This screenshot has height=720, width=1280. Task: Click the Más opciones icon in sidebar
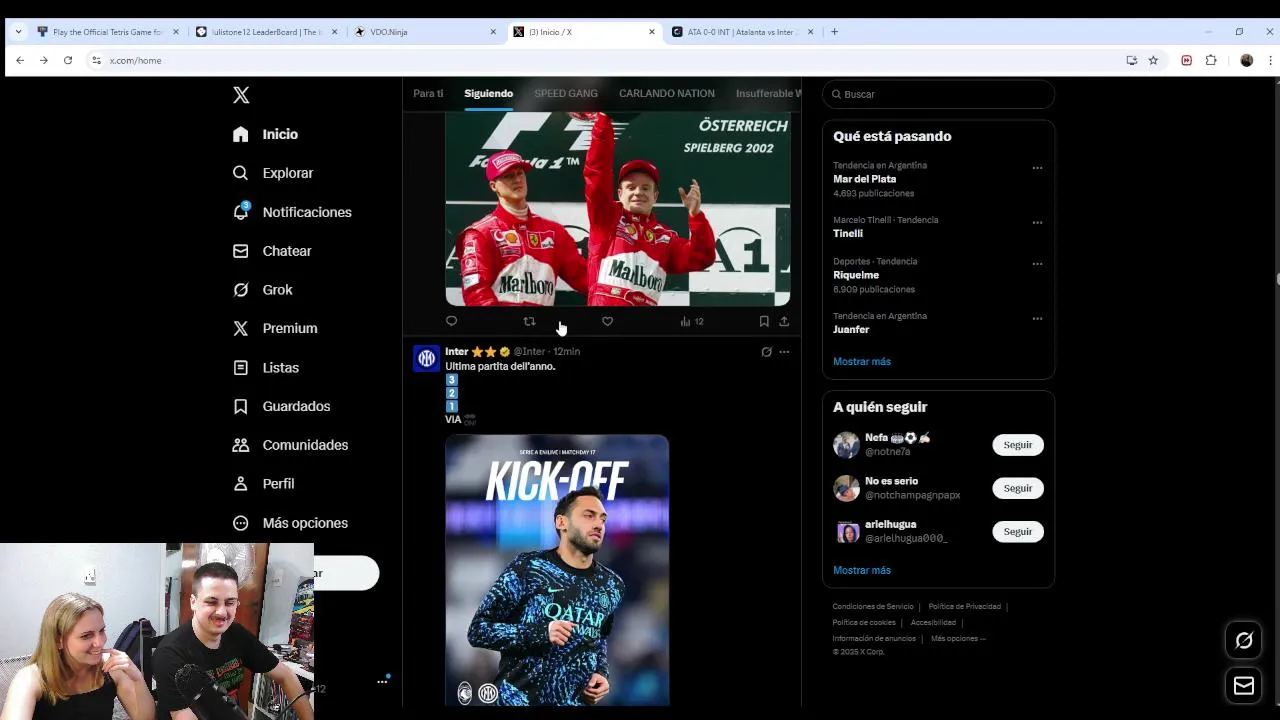coord(240,523)
